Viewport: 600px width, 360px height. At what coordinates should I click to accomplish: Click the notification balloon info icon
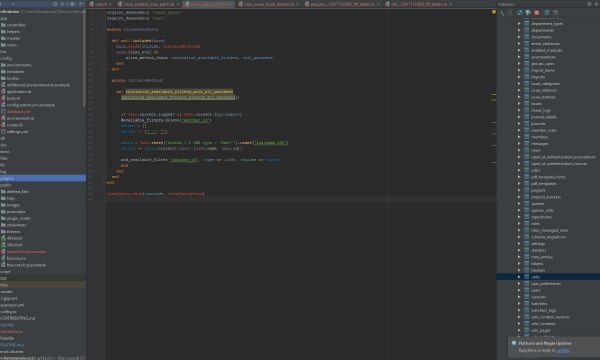[514, 343]
